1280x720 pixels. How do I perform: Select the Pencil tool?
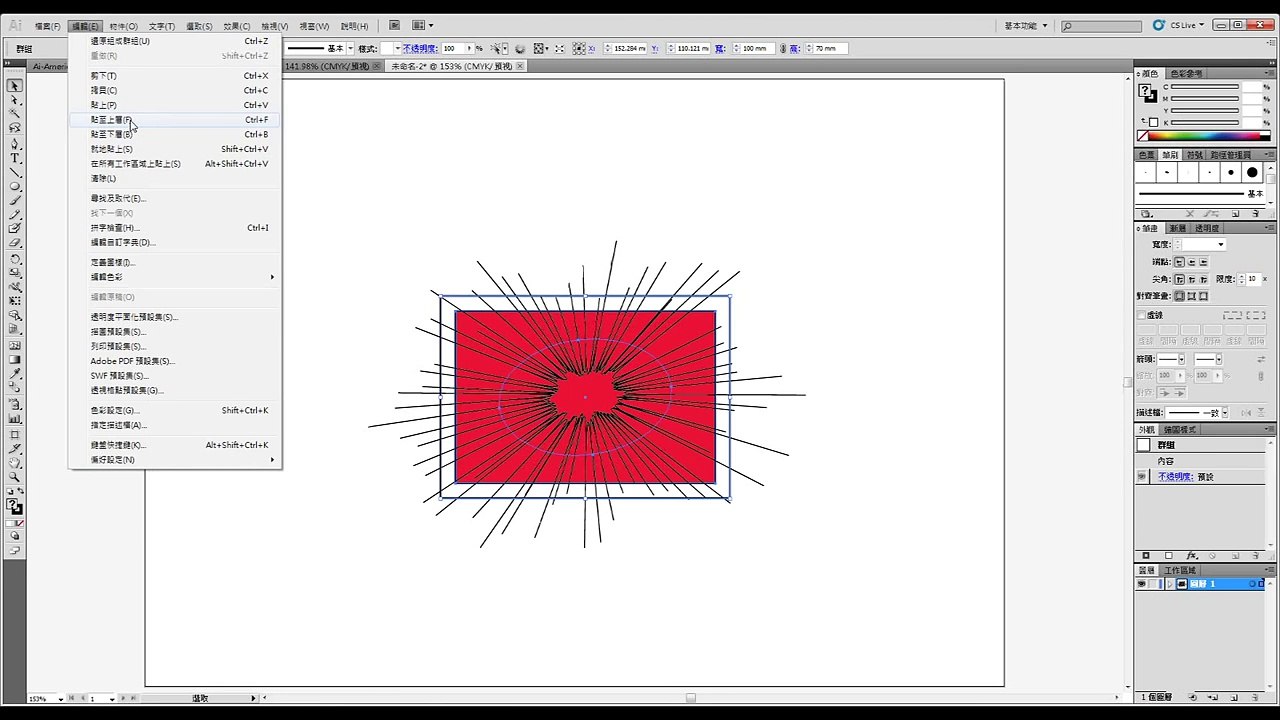[x=15, y=214]
